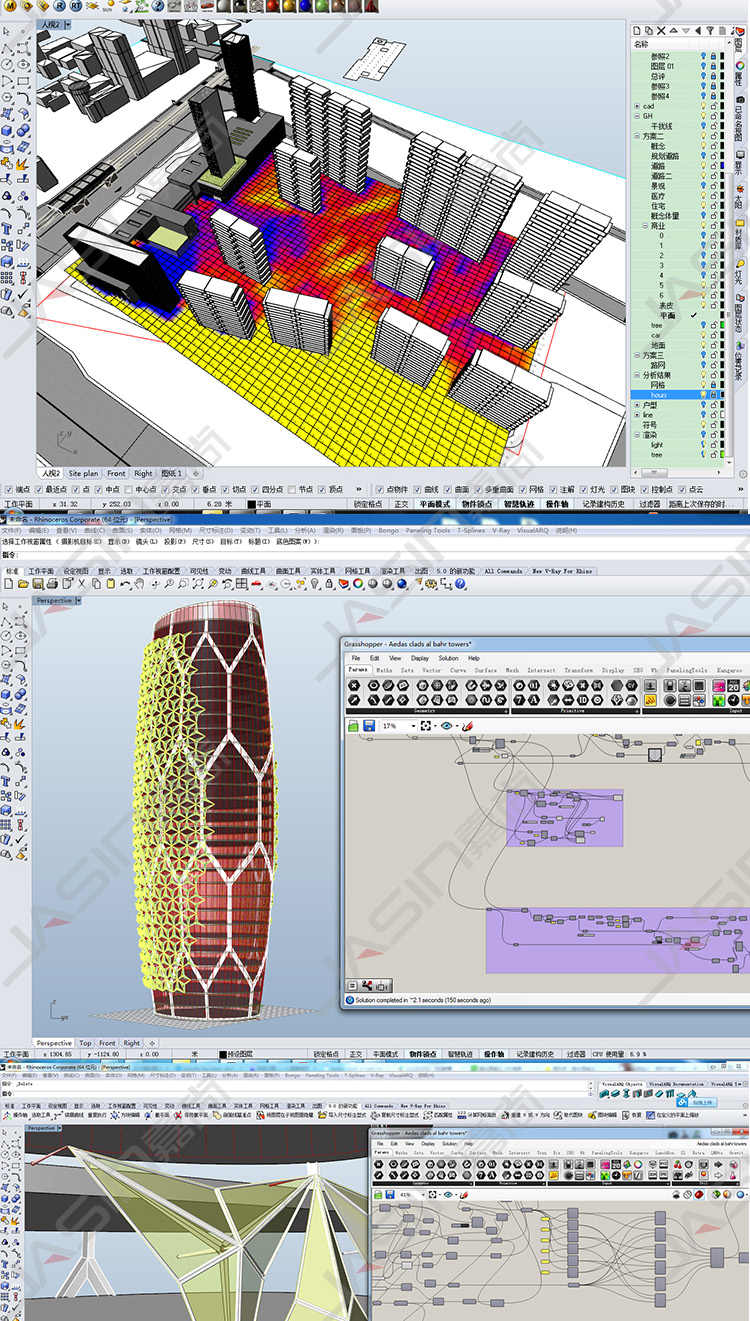Collapse the 方案三 layer group
The height and width of the screenshot is (1321, 750).
(637, 356)
